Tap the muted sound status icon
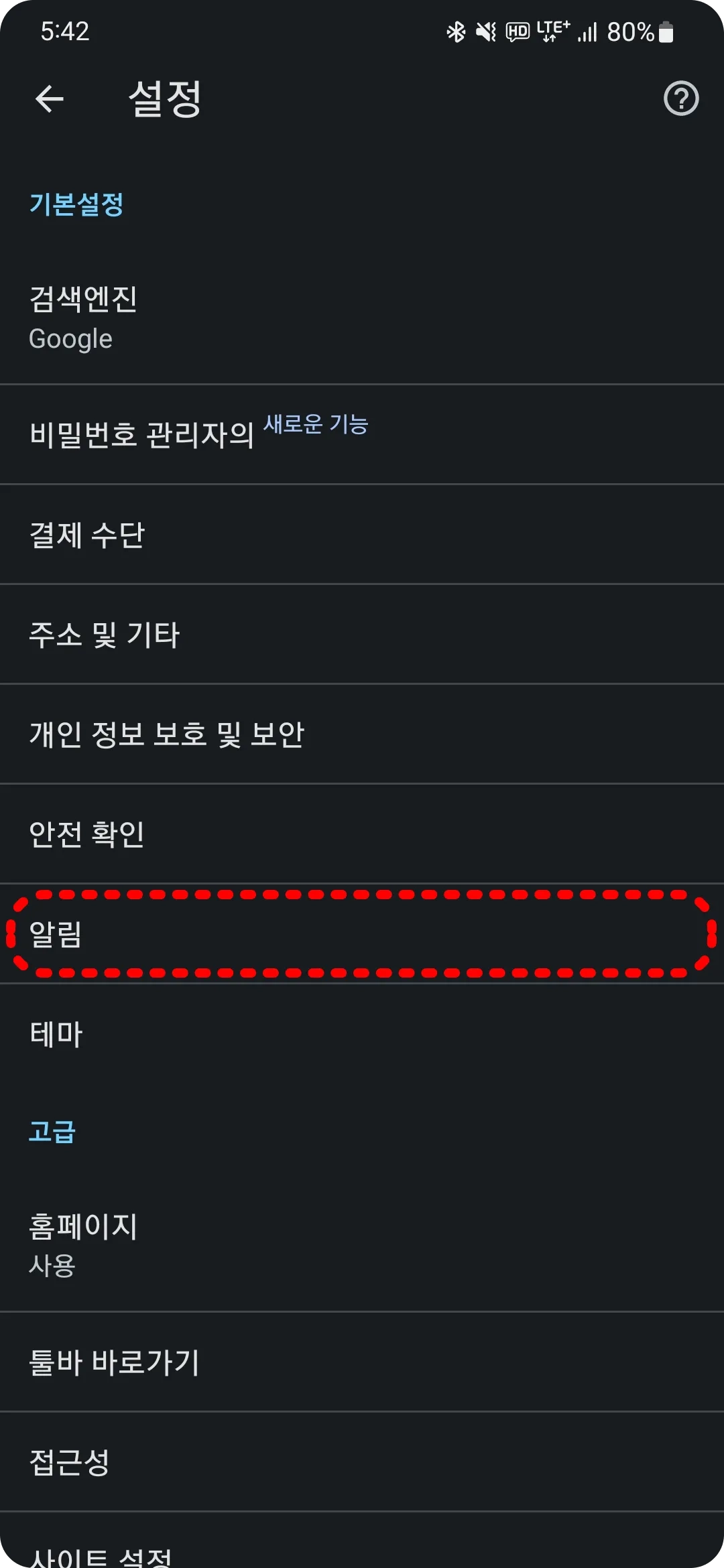The height and width of the screenshot is (1568, 724). click(x=486, y=31)
